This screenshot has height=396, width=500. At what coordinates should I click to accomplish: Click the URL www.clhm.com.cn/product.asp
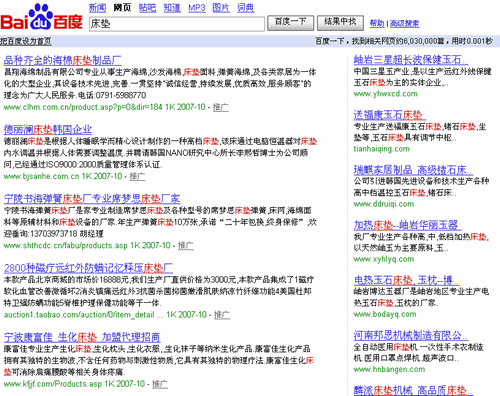(x=83, y=107)
